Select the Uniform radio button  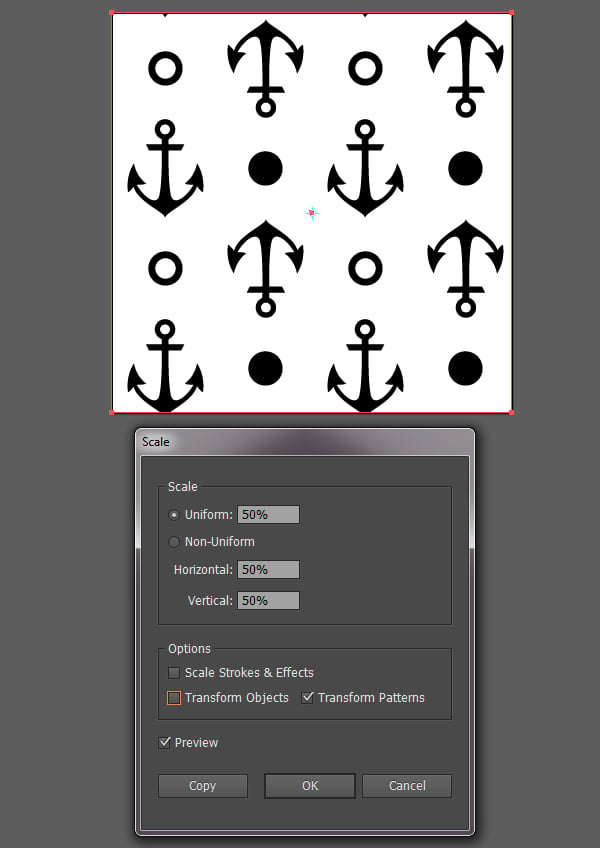[x=174, y=515]
